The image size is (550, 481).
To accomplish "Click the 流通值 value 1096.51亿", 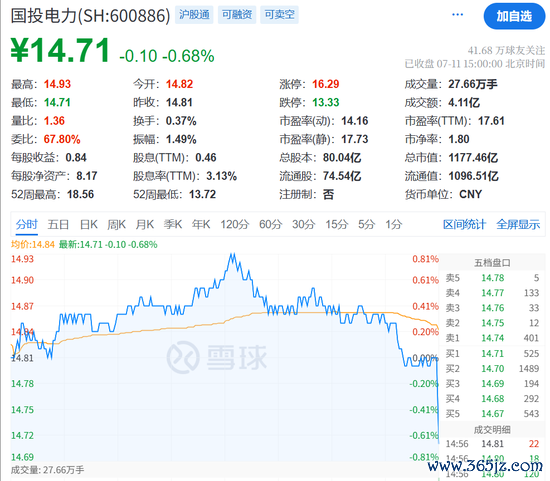I will coord(474,176).
